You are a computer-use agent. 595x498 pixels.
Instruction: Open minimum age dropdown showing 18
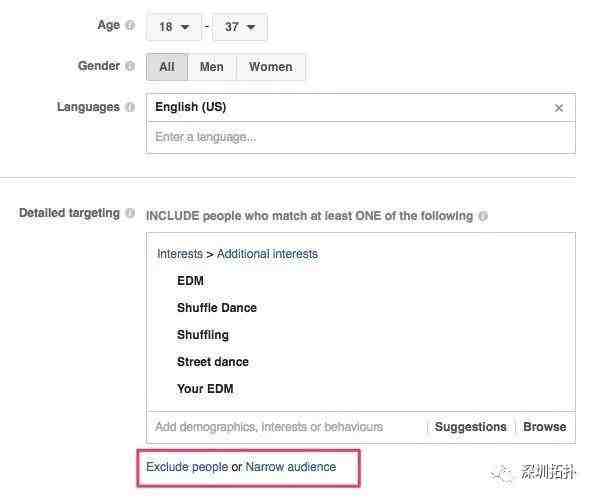(x=174, y=27)
